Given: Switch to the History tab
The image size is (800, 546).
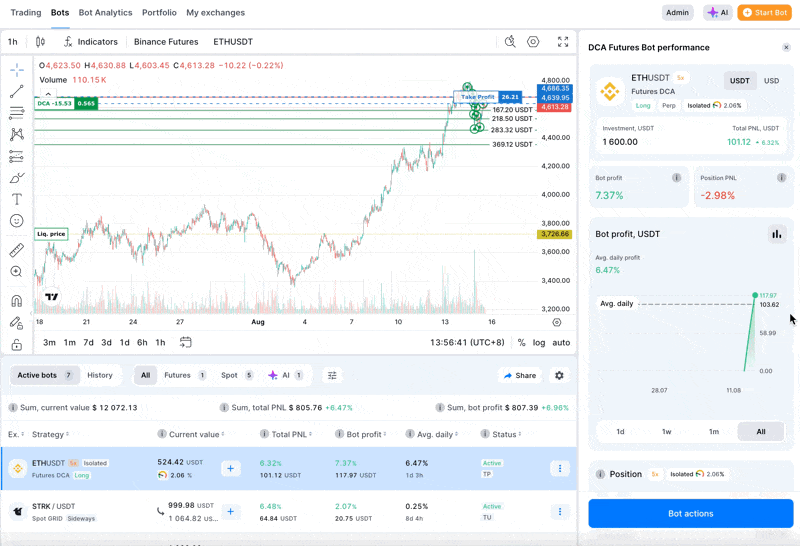Looking at the screenshot, I should [100, 375].
